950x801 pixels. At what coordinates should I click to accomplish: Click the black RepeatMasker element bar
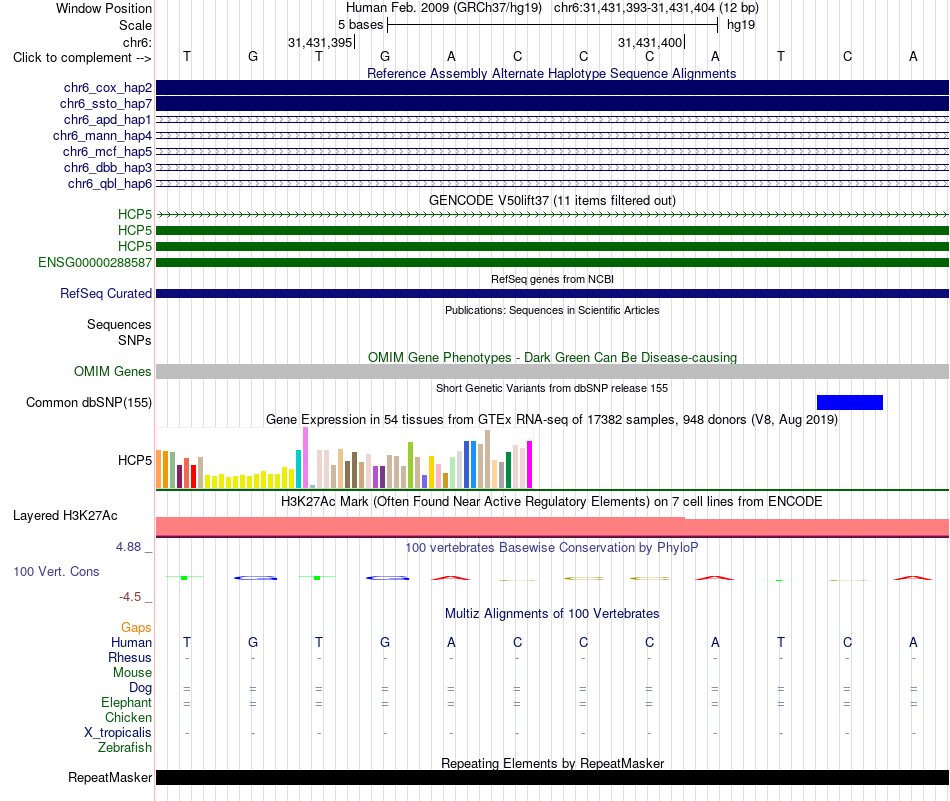(552, 777)
